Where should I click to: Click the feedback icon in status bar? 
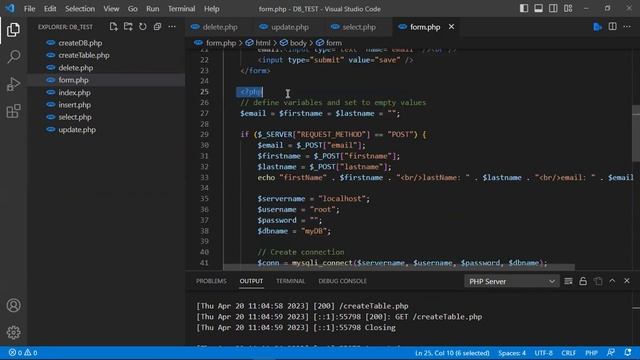[x=611, y=353]
